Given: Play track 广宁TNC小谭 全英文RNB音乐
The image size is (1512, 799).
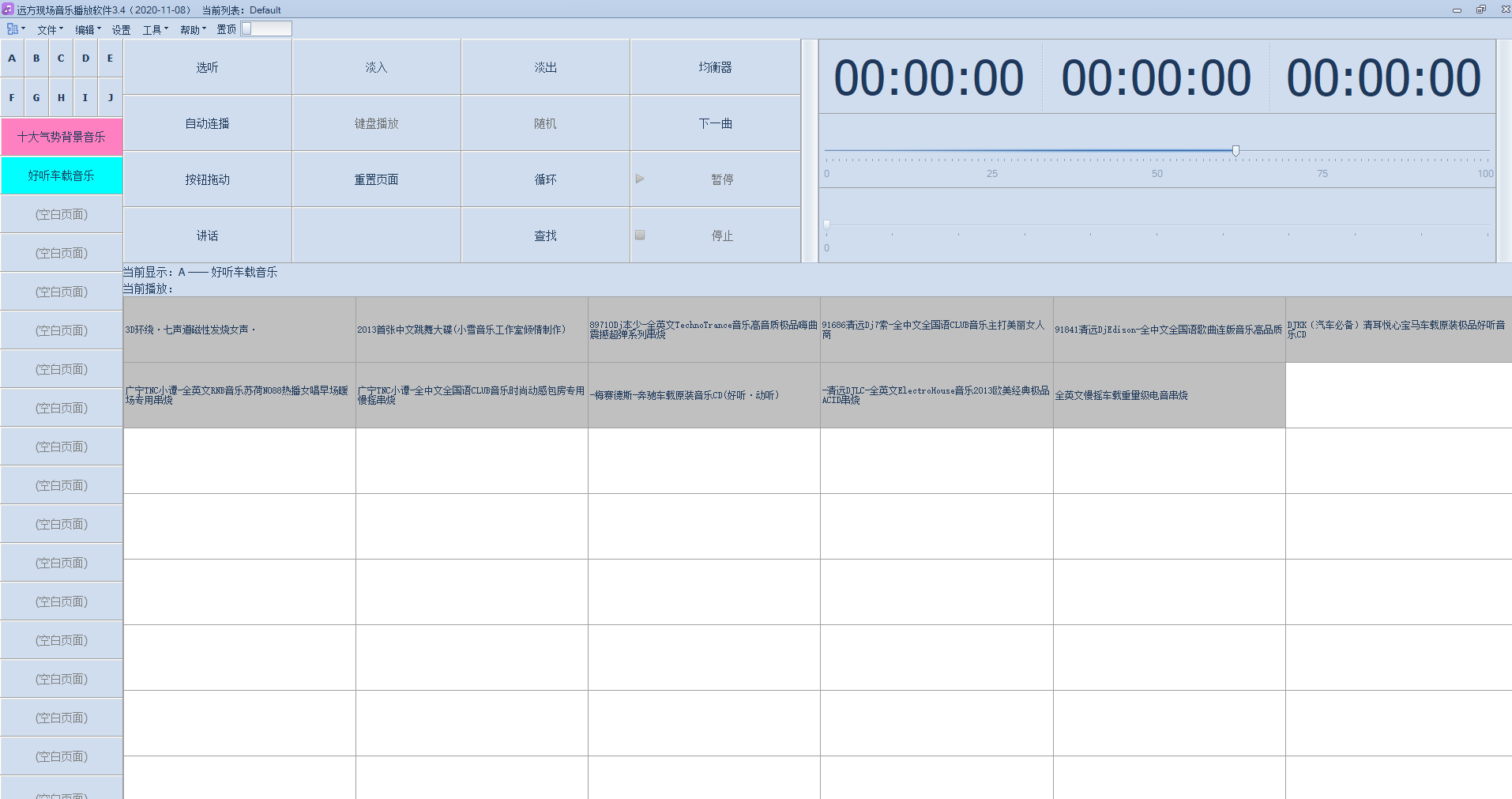Looking at the screenshot, I should [239, 395].
